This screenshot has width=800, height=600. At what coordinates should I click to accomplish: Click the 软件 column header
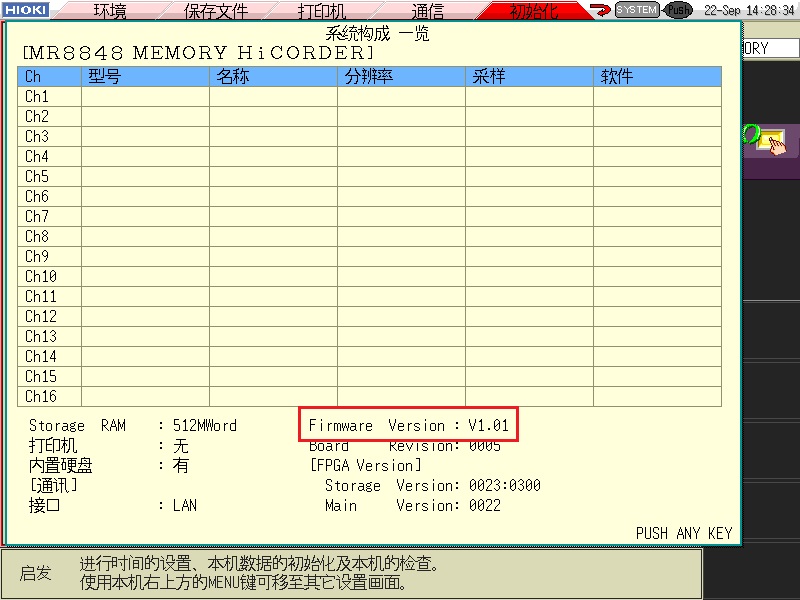tap(657, 77)
